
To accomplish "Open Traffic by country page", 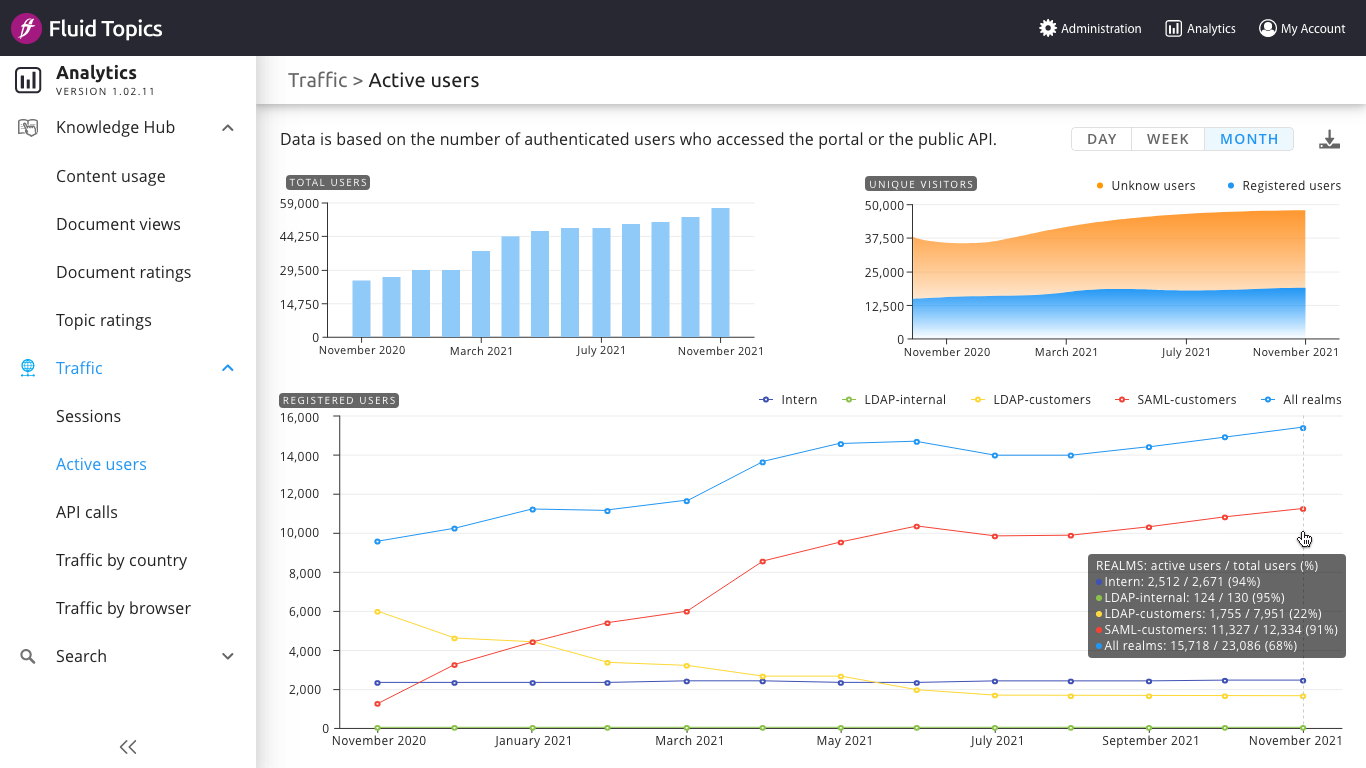I will point(121,560).
